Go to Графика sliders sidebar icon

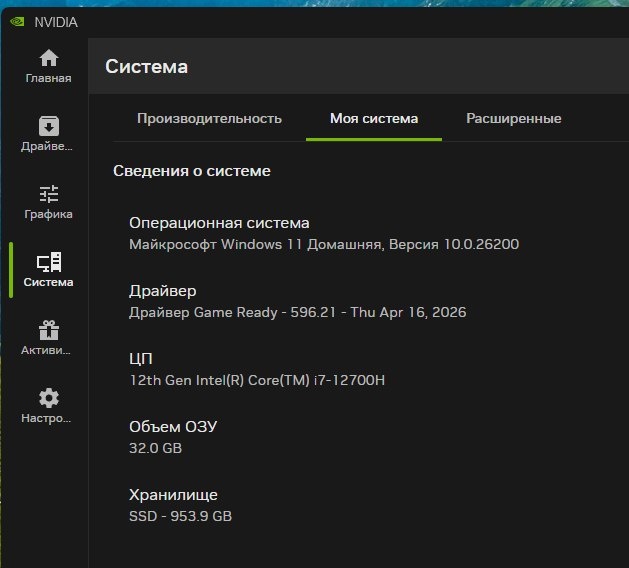[x=49, y=194]
